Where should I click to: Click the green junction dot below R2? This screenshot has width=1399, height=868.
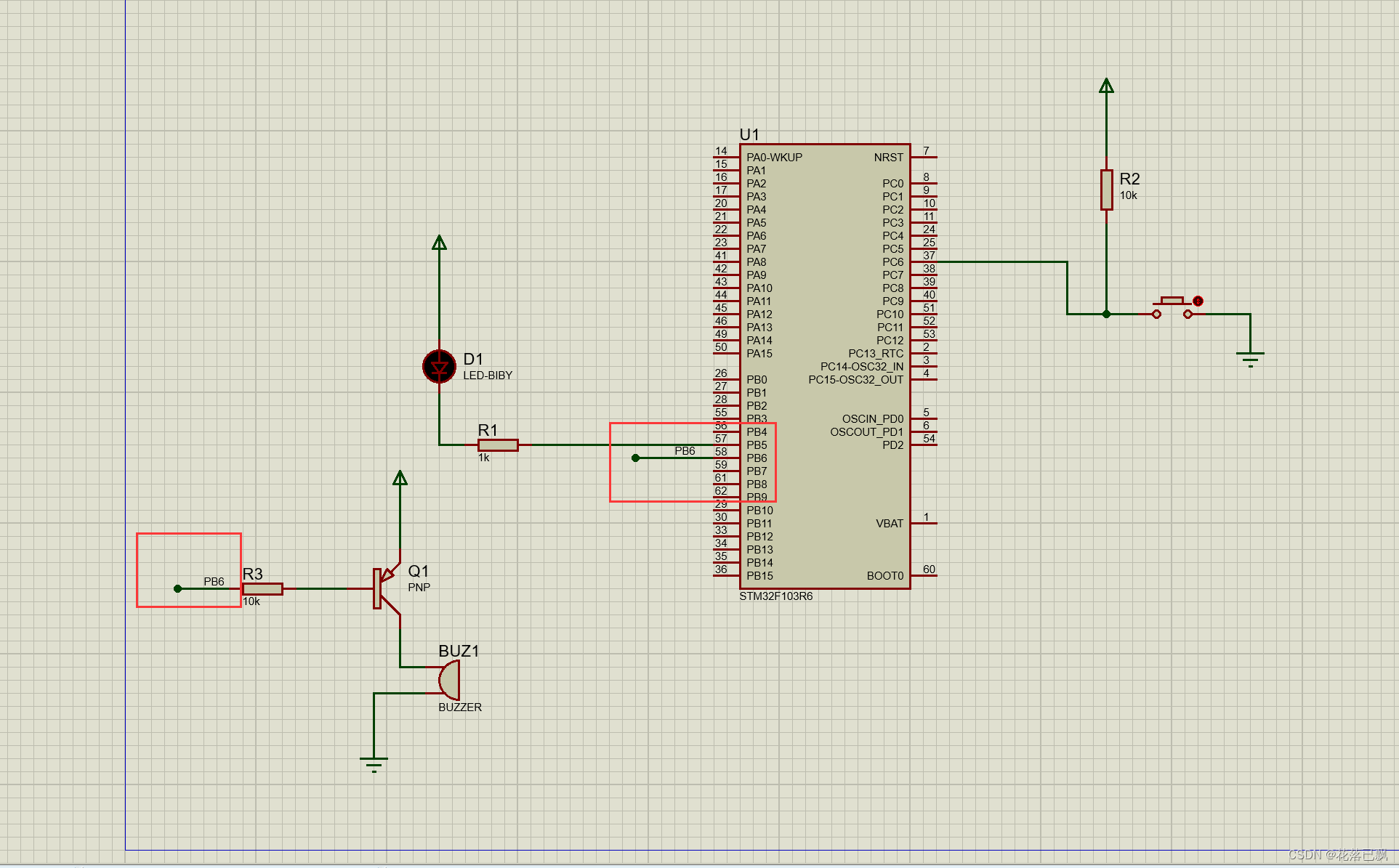[x=1106, y=314]
